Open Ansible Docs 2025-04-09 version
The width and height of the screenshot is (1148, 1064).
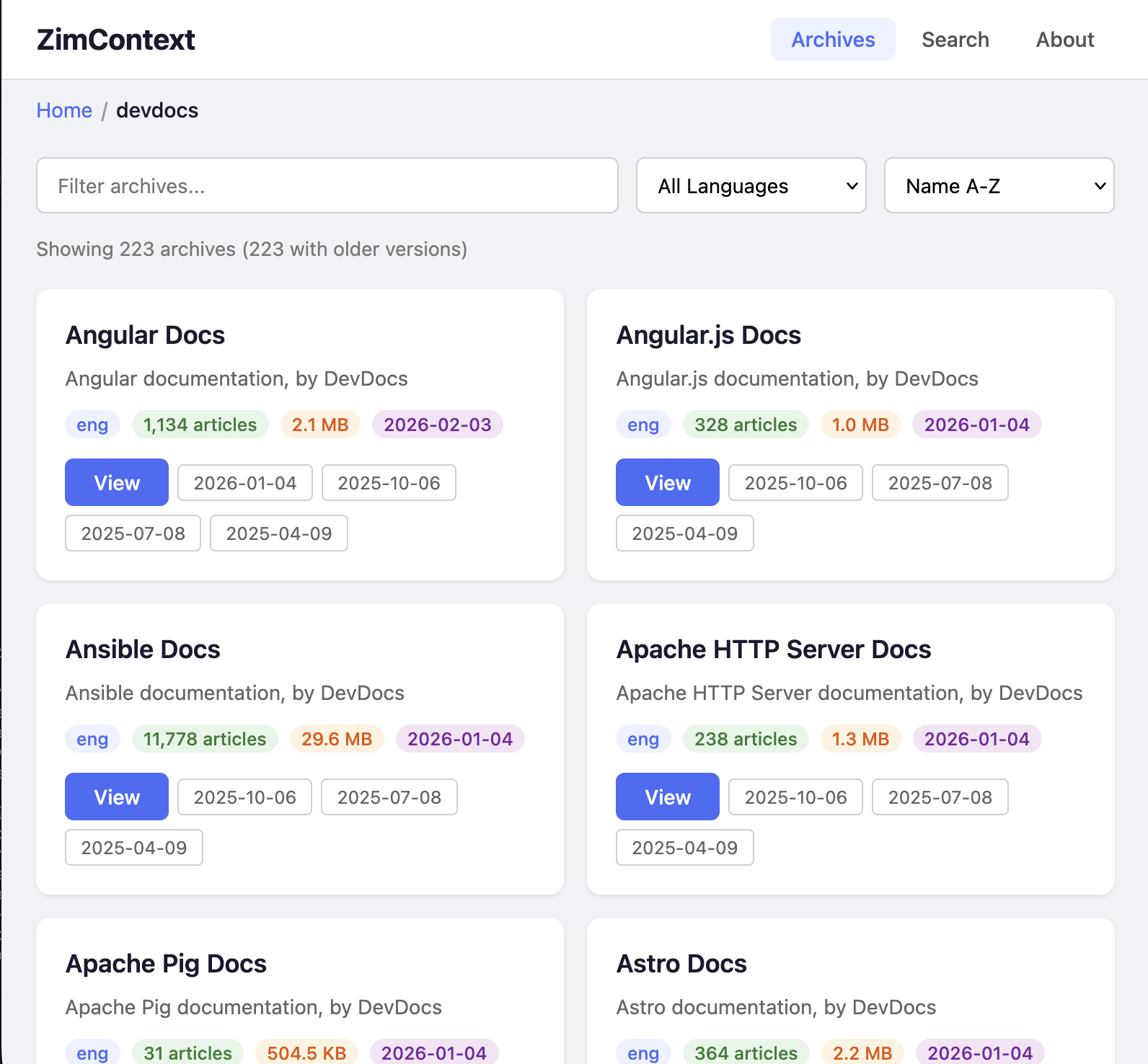click(x=133, y=848)
